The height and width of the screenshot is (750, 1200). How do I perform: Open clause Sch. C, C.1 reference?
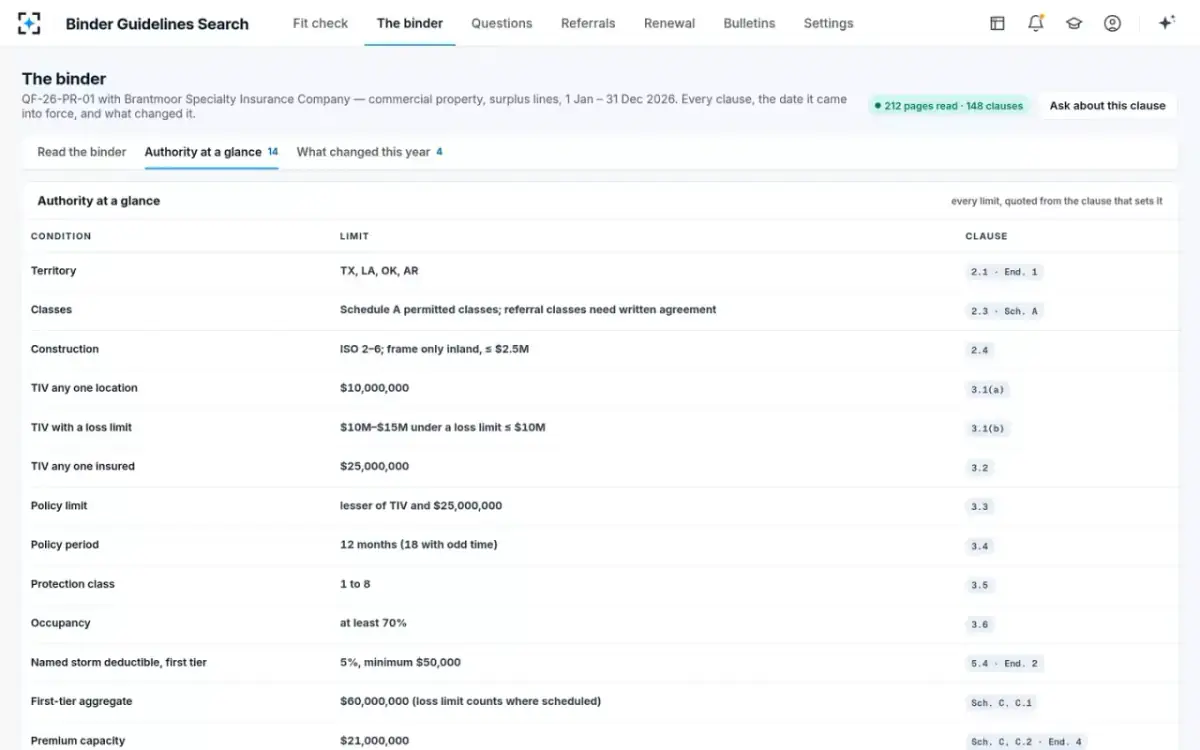(x=1001, y=703)
